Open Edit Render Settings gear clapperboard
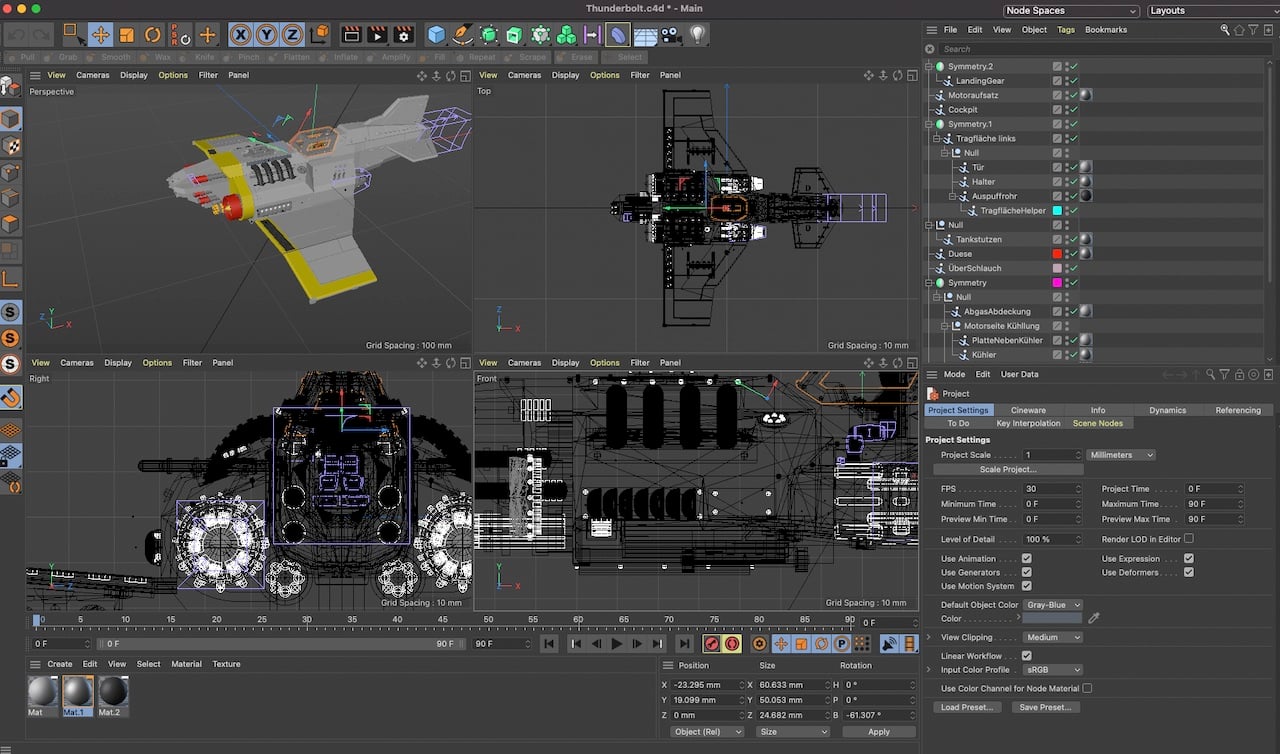Image resolution: width=1280 pixels, height=754 pixels. (x=403, y=35)
